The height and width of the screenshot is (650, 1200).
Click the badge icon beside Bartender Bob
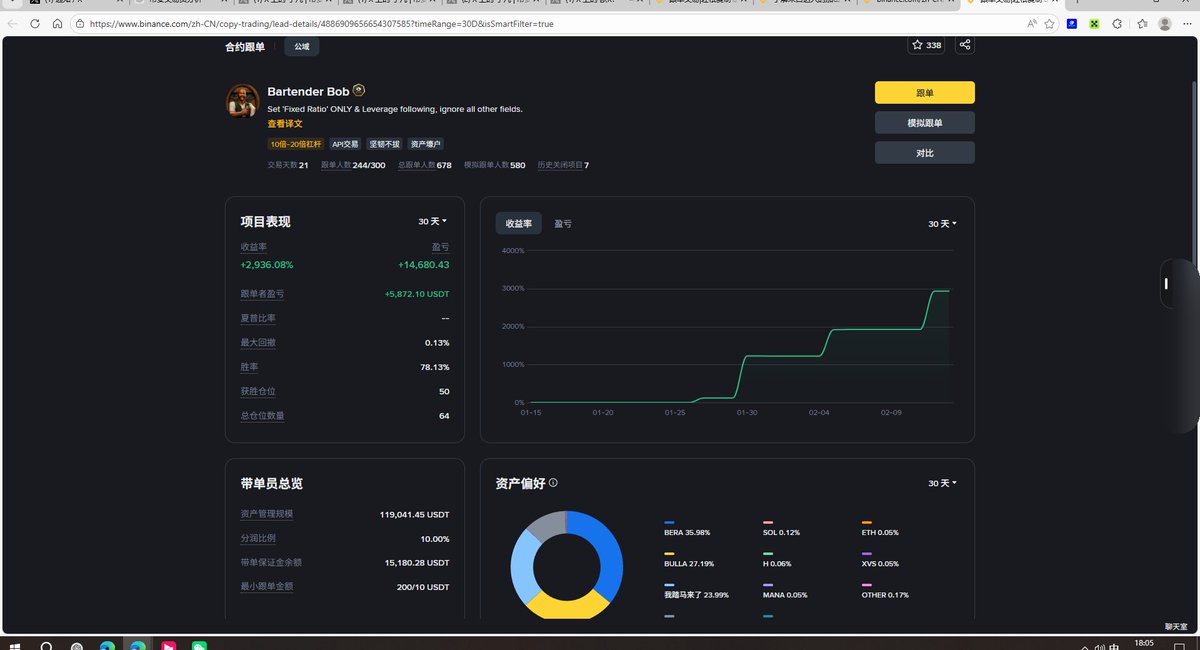[x=359, y=91]
